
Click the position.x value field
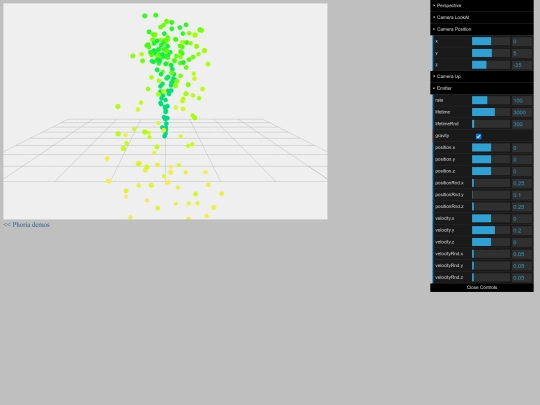[x=522, y=147]
